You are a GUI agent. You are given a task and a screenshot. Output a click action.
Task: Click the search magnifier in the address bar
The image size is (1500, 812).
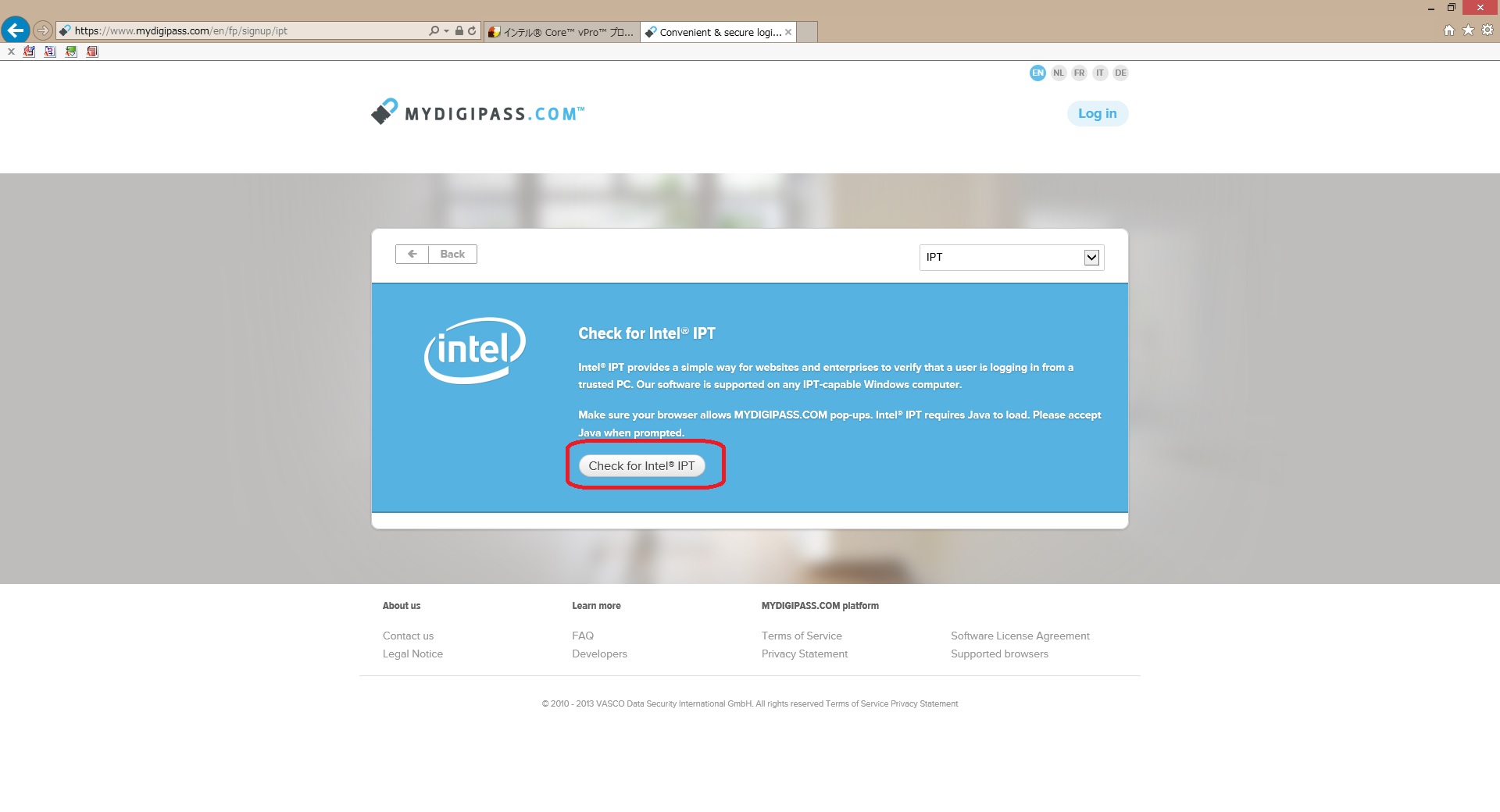tap(434, 31)
